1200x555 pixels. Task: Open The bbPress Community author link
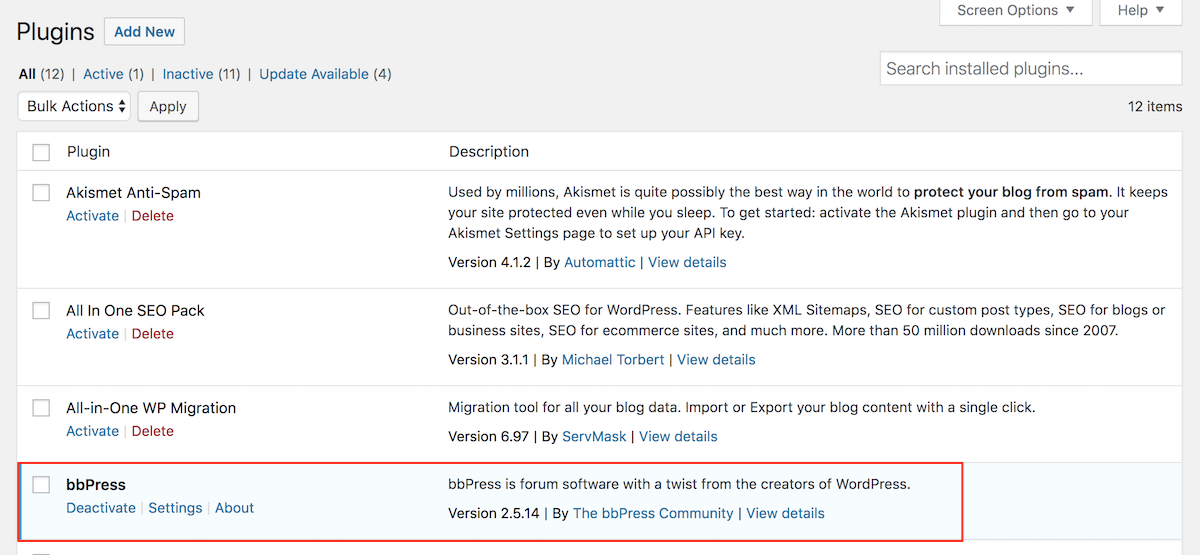(653, 513)
